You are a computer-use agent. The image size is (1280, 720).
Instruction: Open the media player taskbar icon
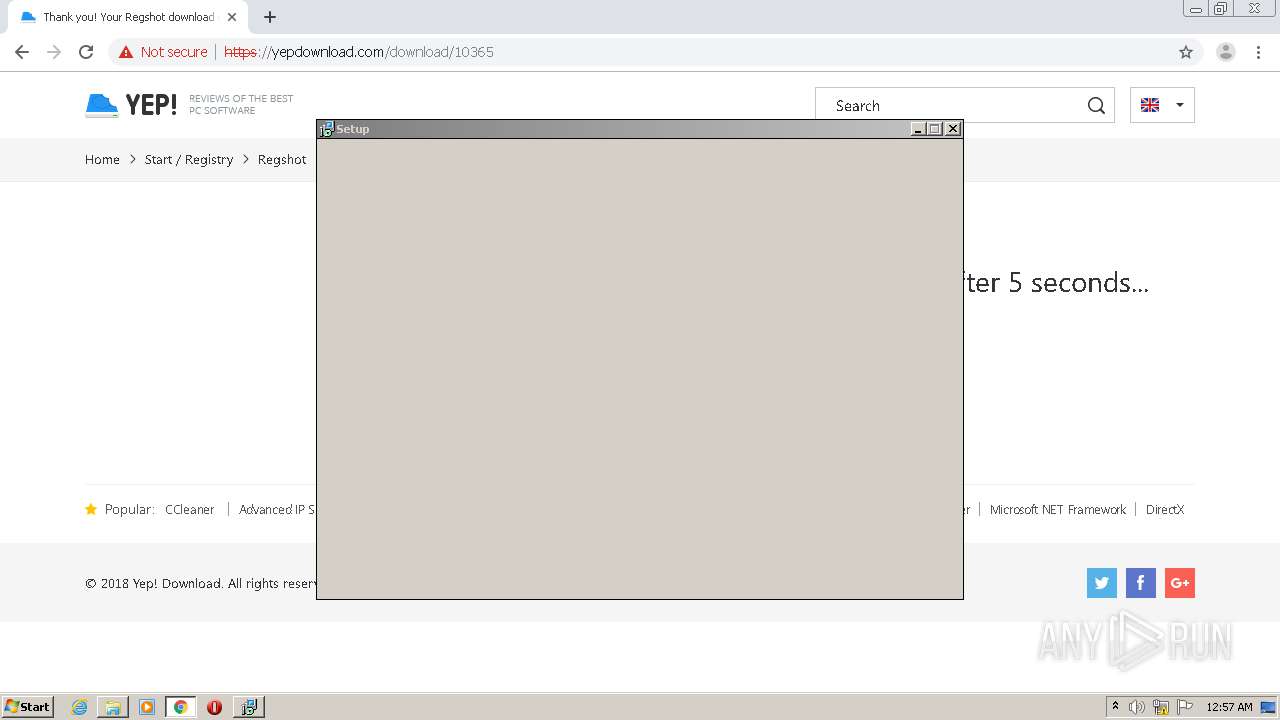[x=147, y=707]
